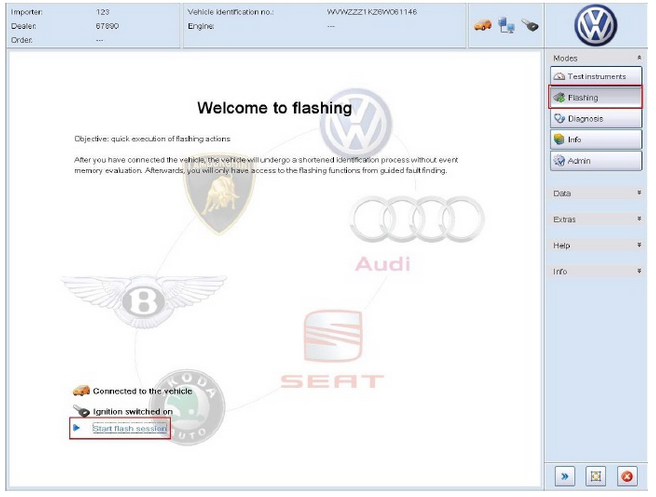Click the Ignition switched on status text

pos(133,412)
